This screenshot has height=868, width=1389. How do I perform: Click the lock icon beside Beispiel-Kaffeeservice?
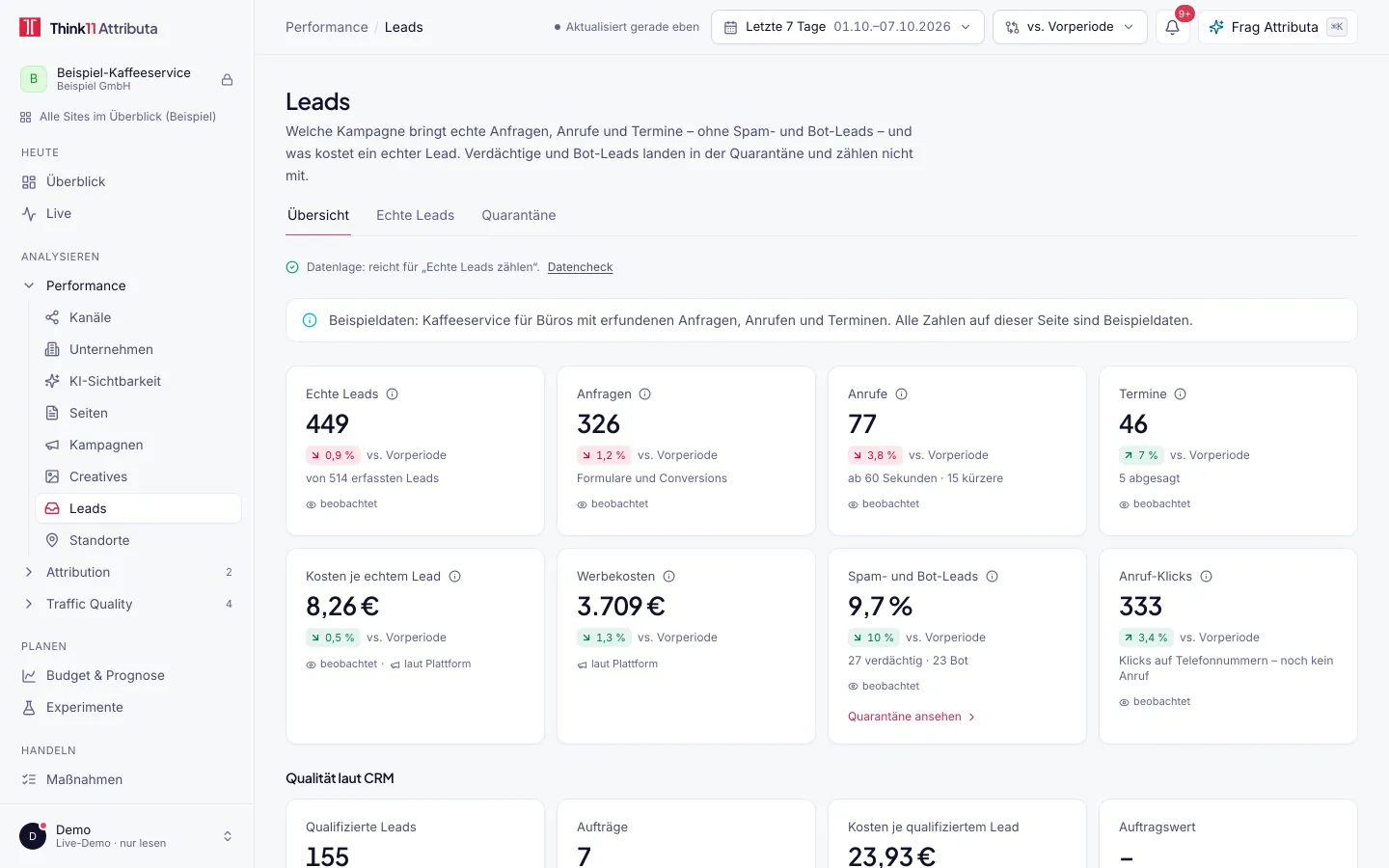[x=228, y=79]
